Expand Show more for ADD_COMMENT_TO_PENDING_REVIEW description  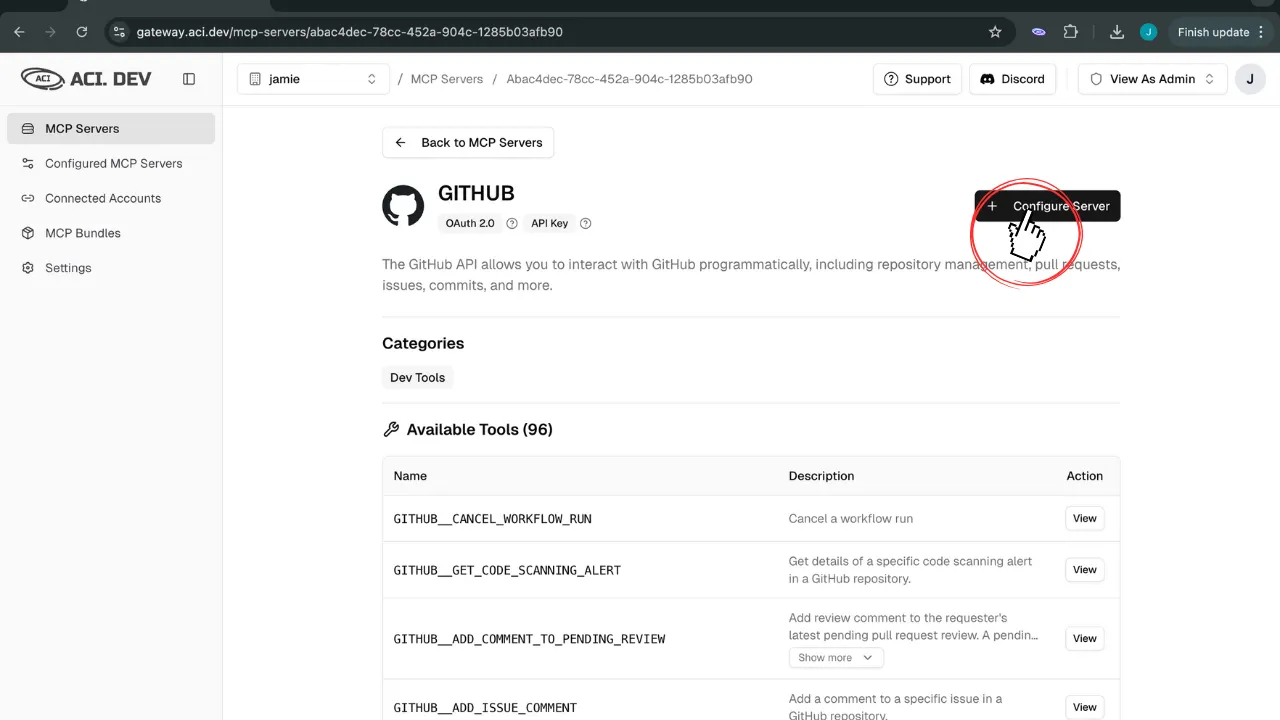pos(836,658)
